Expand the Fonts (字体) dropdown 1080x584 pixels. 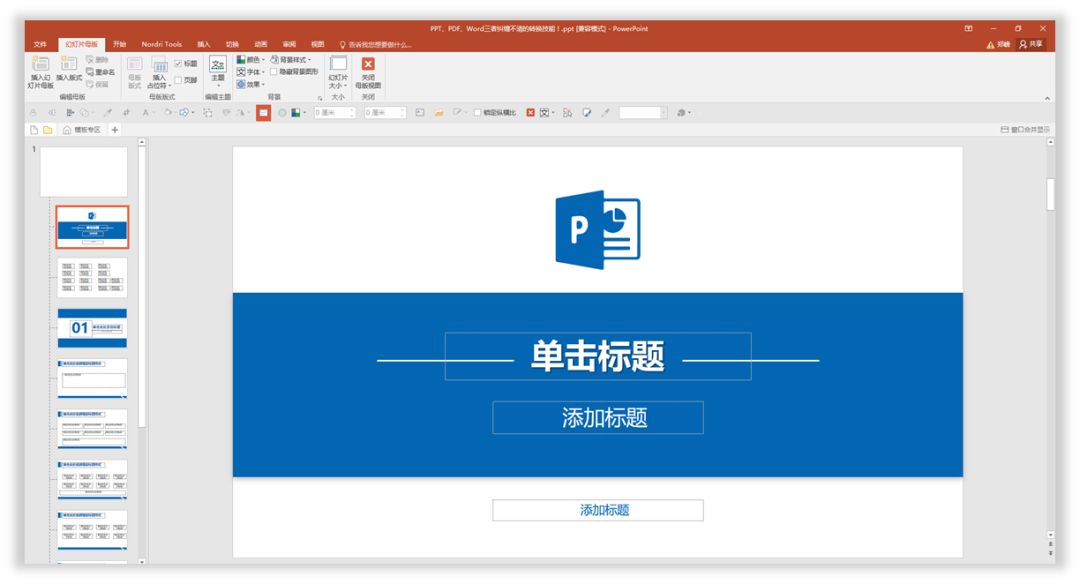click(x=251, y=72)
